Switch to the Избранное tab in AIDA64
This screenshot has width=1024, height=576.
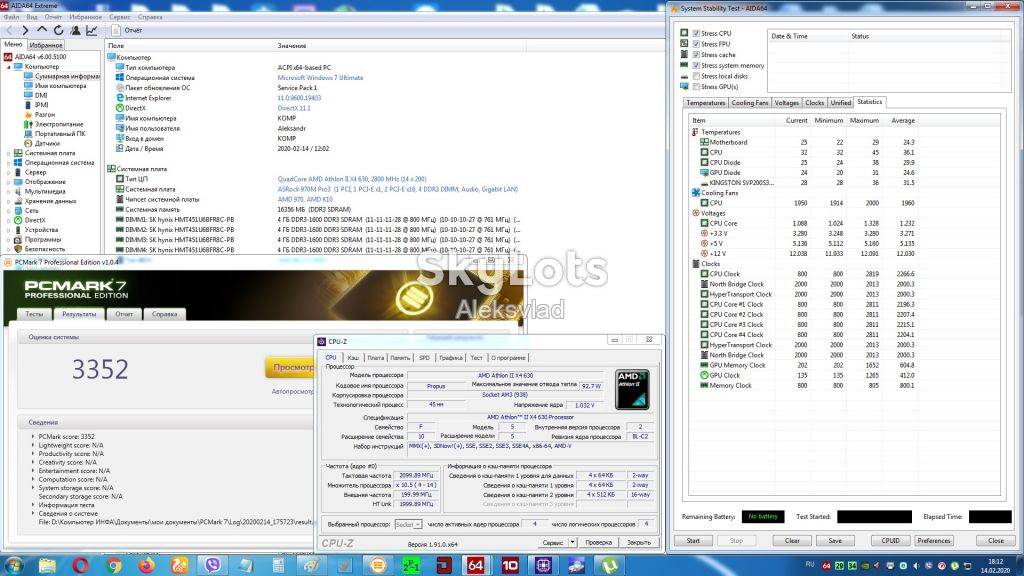46,45
